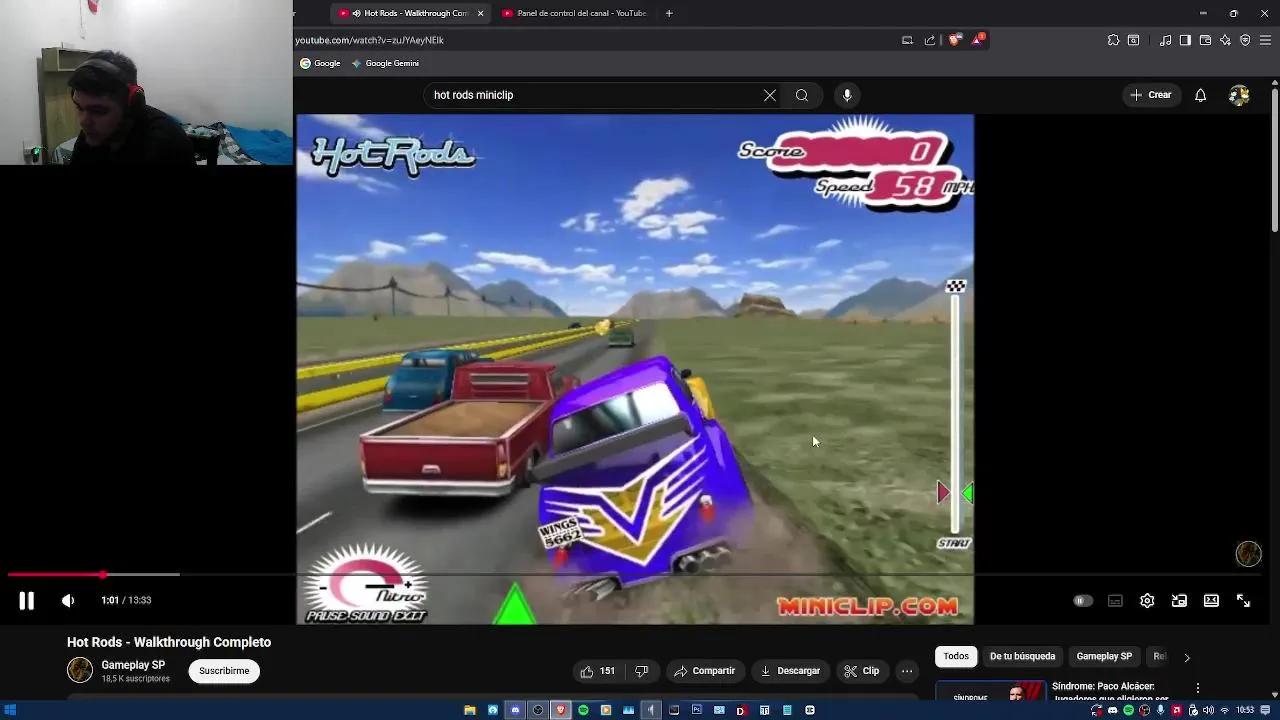Toggle the autoplay switch in player
The image size is (1280, 720).
click(1082, 601)
